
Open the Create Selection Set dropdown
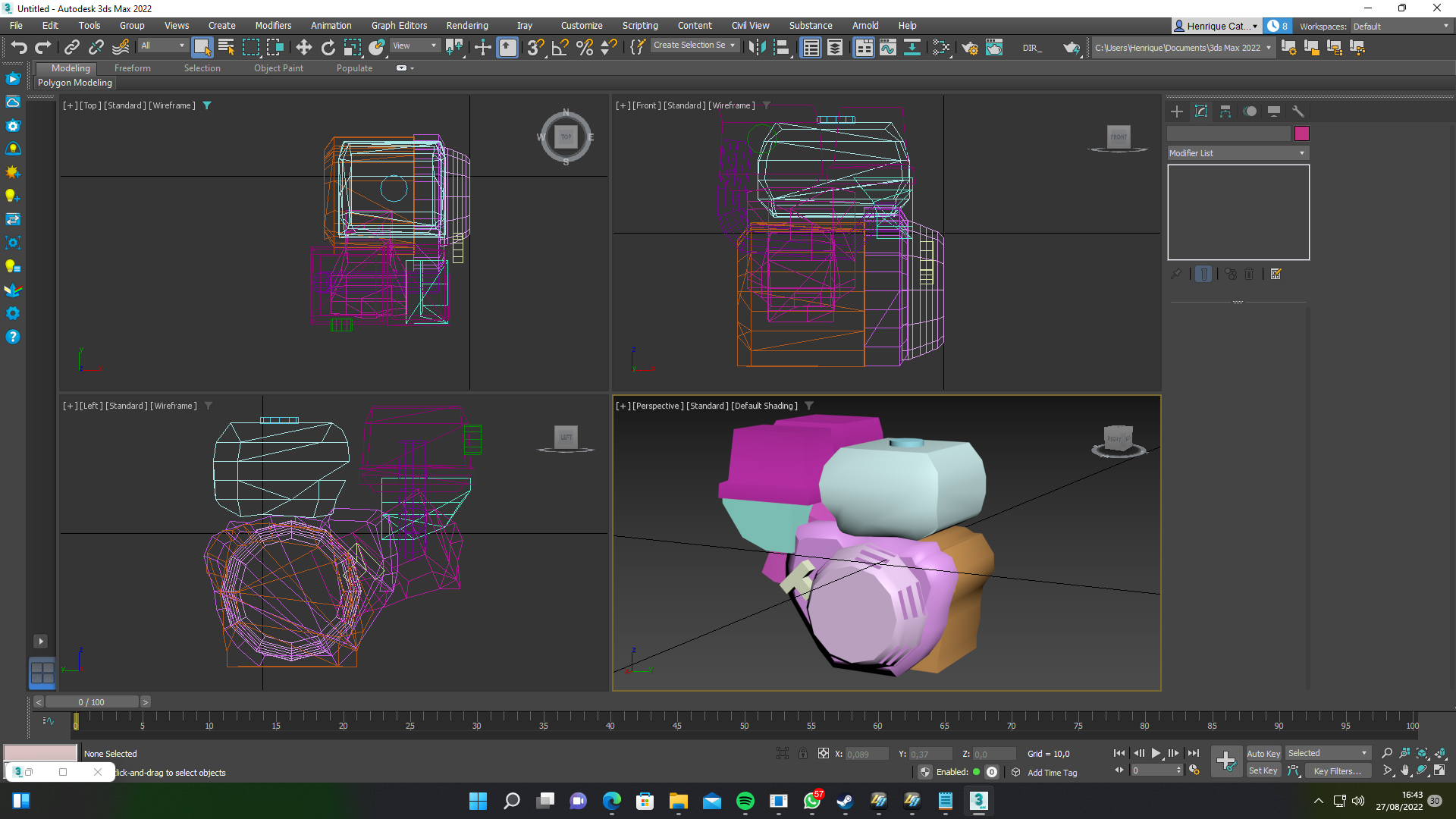point(694,45)
